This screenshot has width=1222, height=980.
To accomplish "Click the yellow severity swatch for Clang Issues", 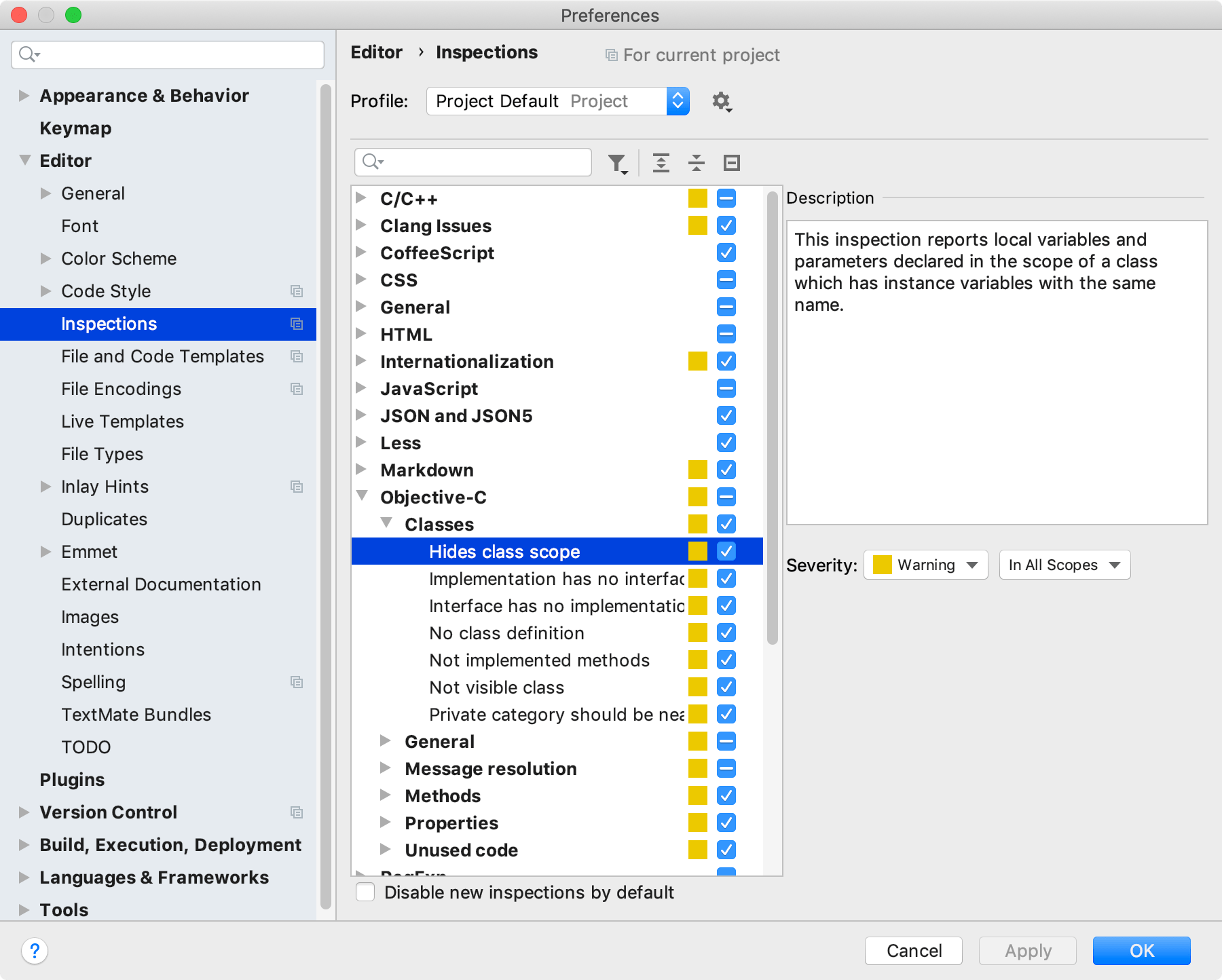I will click(x=698, y=225).
